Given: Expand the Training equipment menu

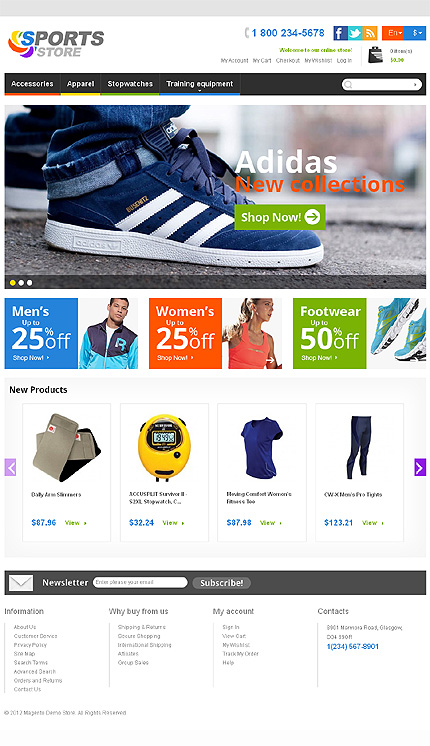Looking at the screenshot, I should point(199,84).
